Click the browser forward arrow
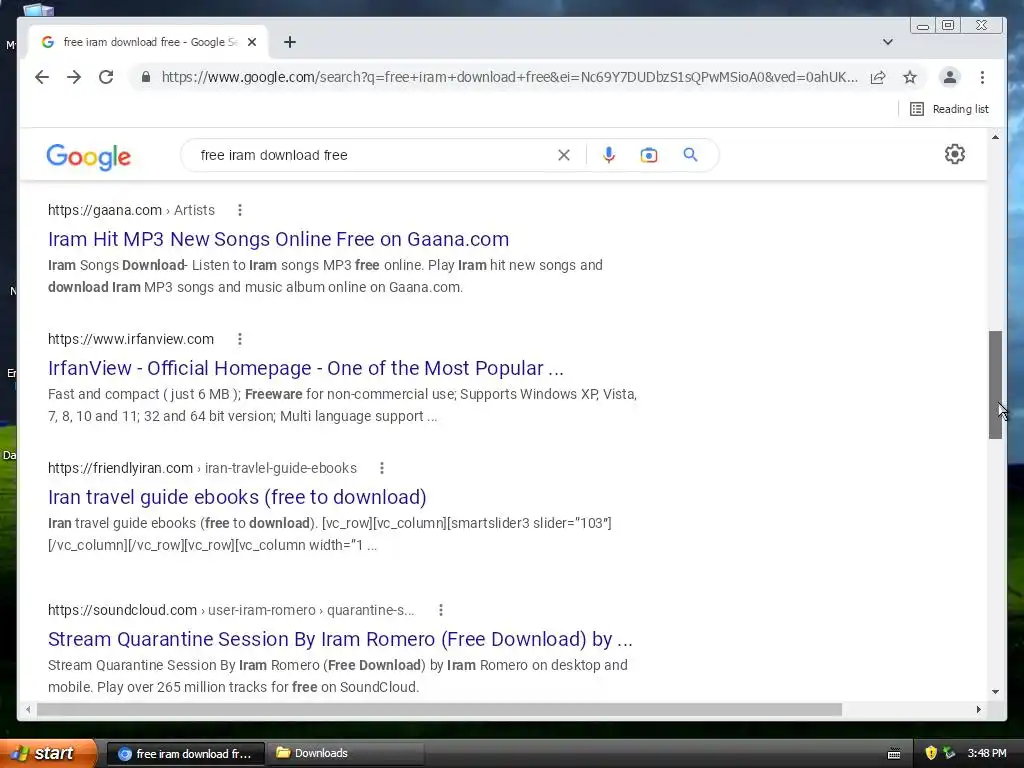Image resolution: width=1024 pixels, height=768 pixels. pyautogui.click(x=74, y=77)
